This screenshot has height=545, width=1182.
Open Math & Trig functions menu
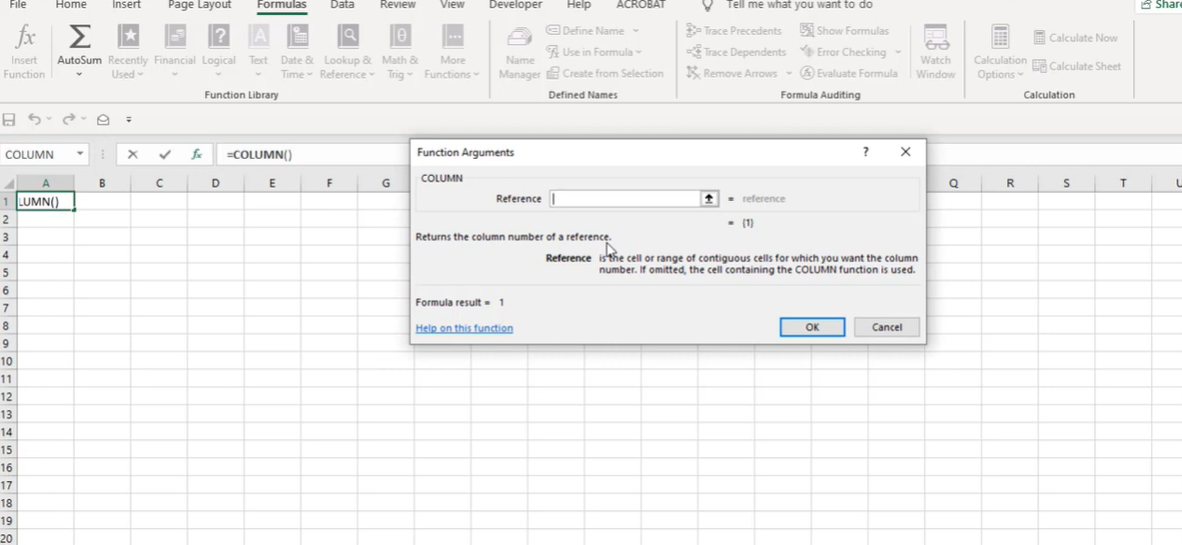pos(400,52)
